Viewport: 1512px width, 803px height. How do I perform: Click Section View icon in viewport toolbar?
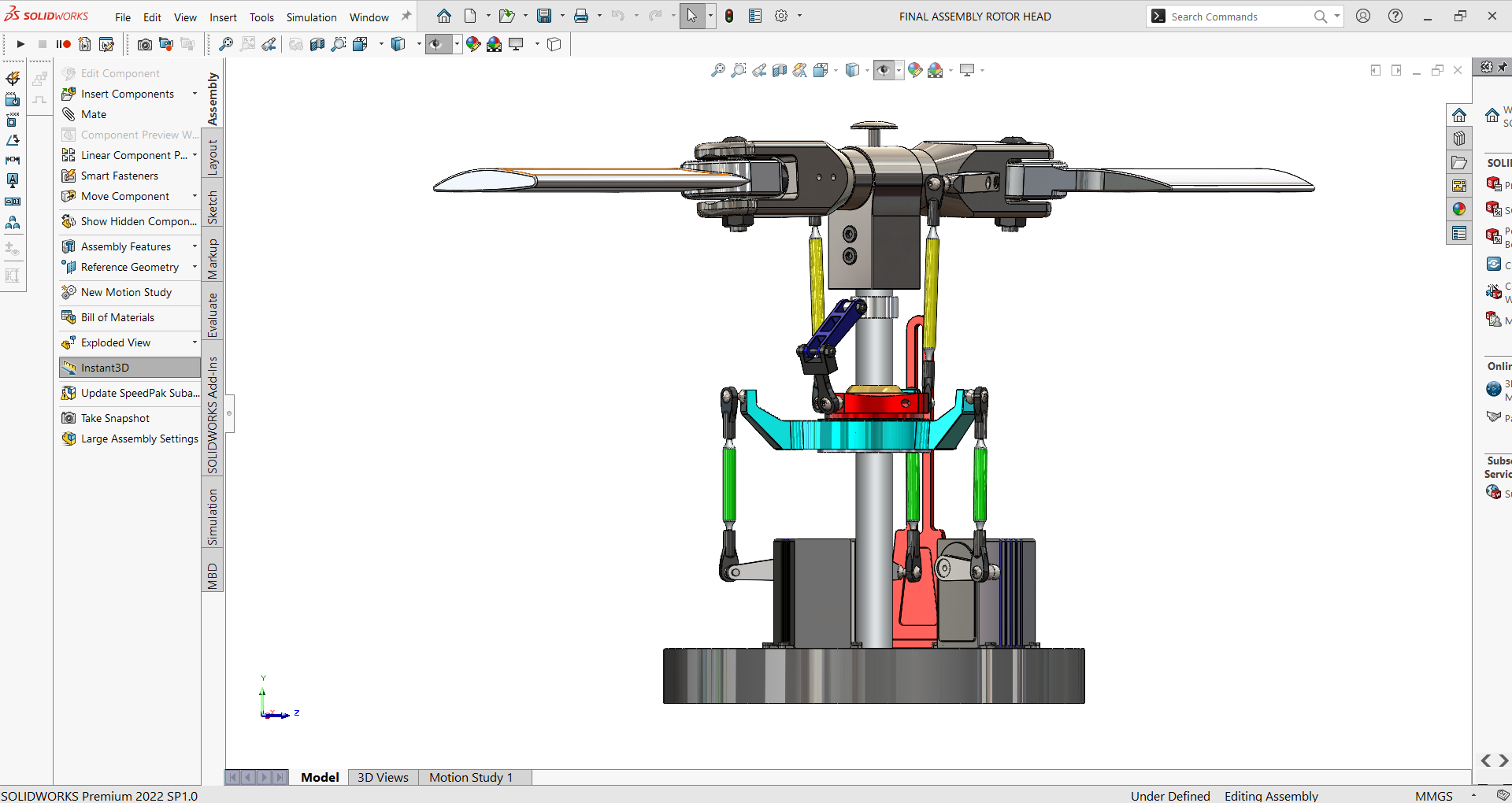tap(780, 70)
